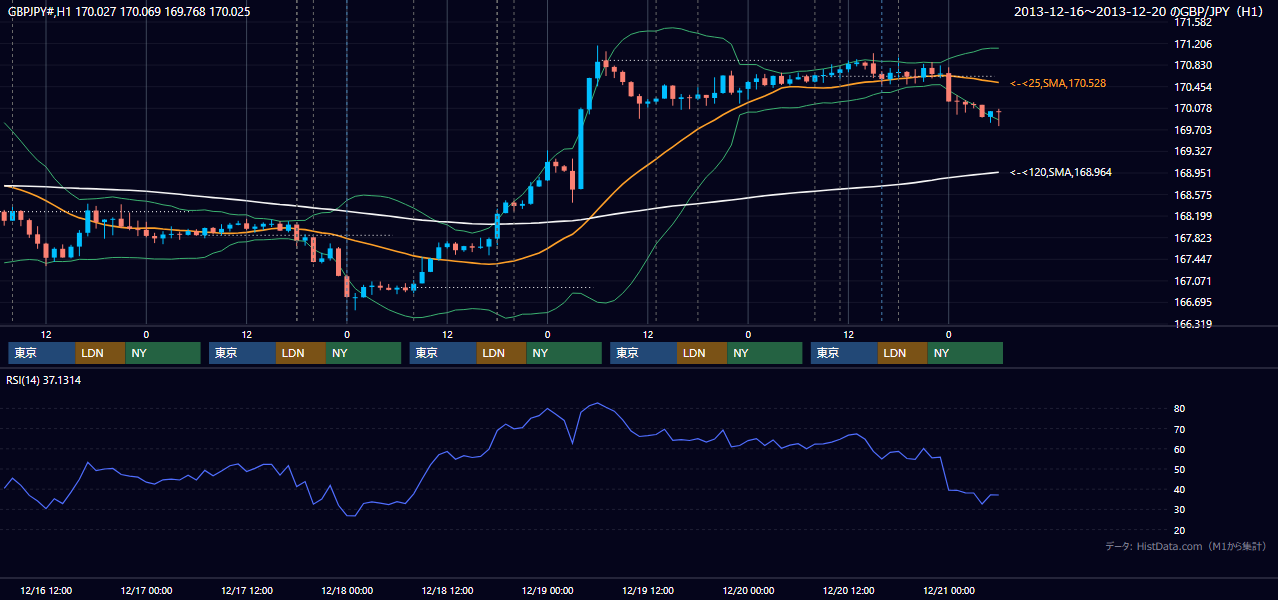Click price axis label 168.575

point(1193,195)
